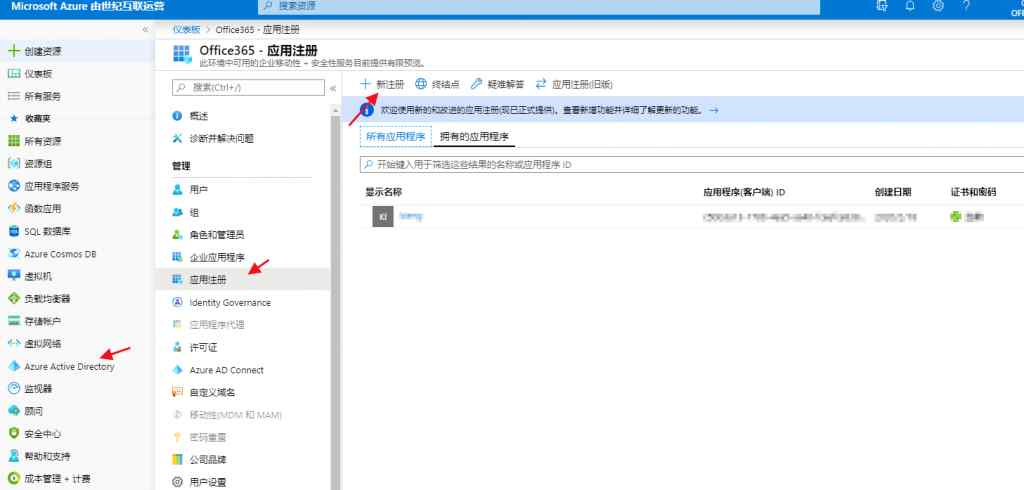
Task: Click the Help and support person icon
Action: pos(13,456)
